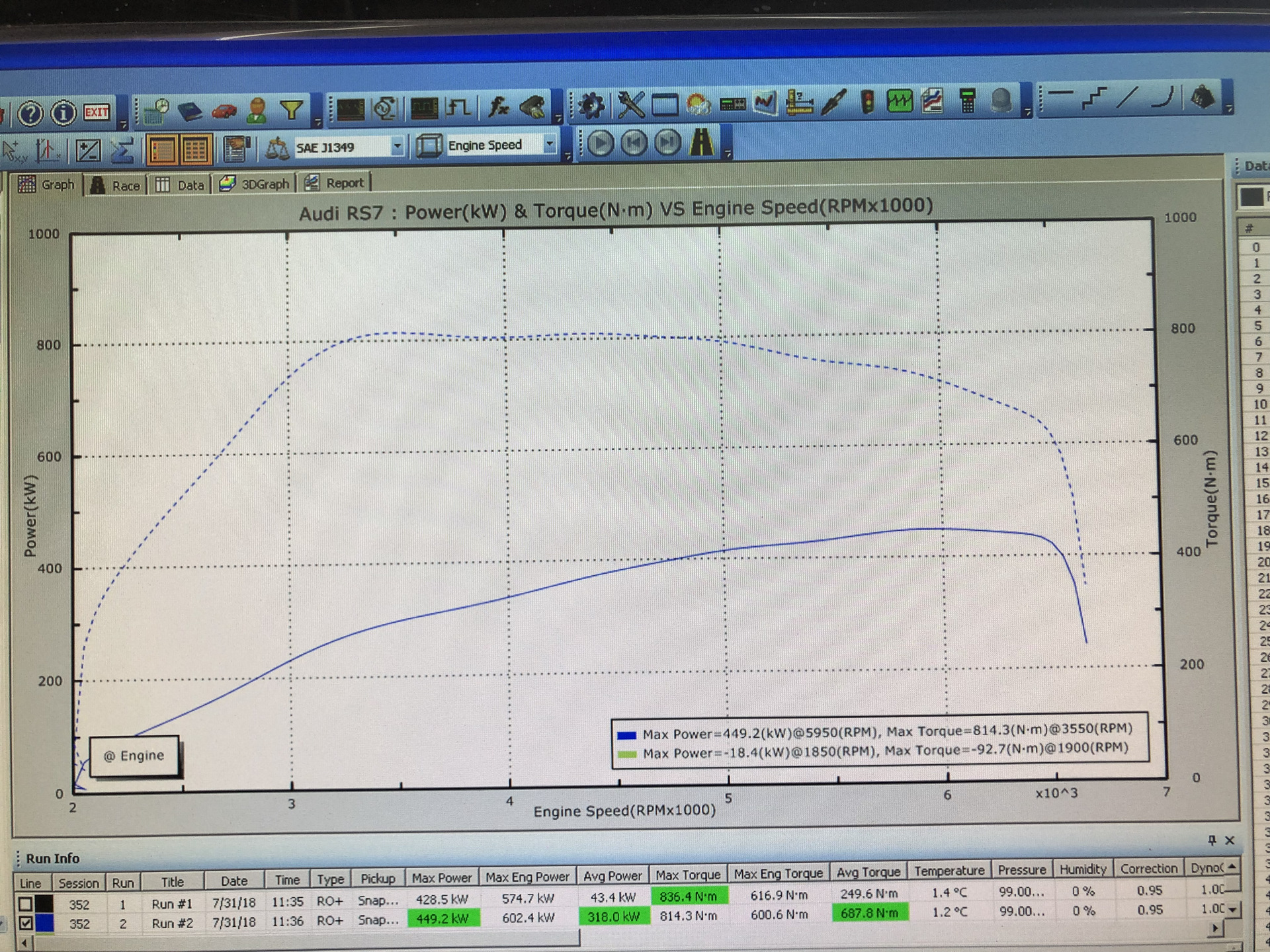This screenshot has height=952, width=1270.
Task: Sort by the Max Power column header
Action: [x=441, y=878]
